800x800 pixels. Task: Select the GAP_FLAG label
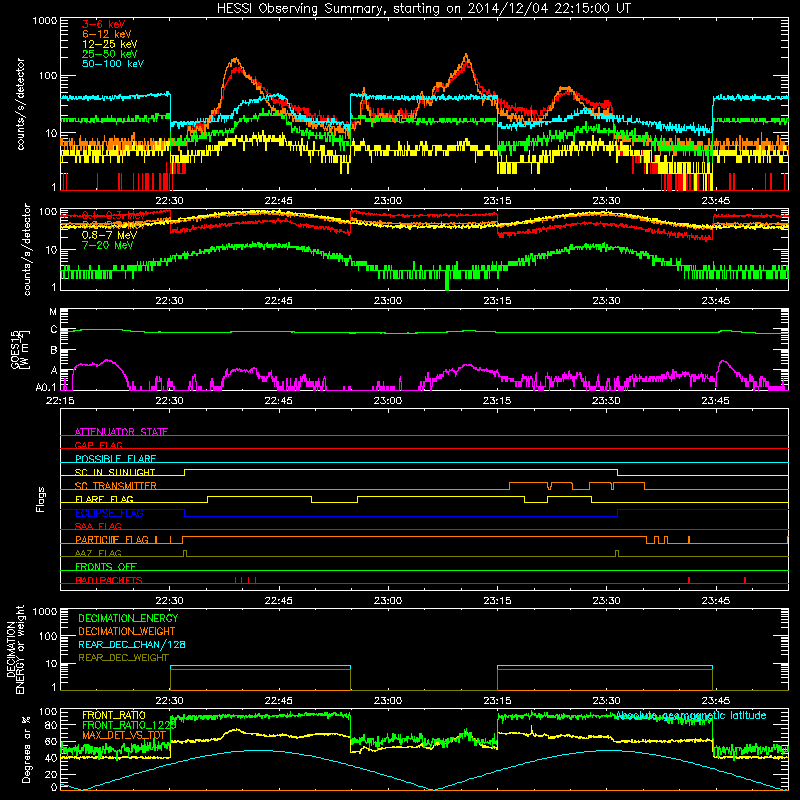pyautogui.click(x=98, y=445)
